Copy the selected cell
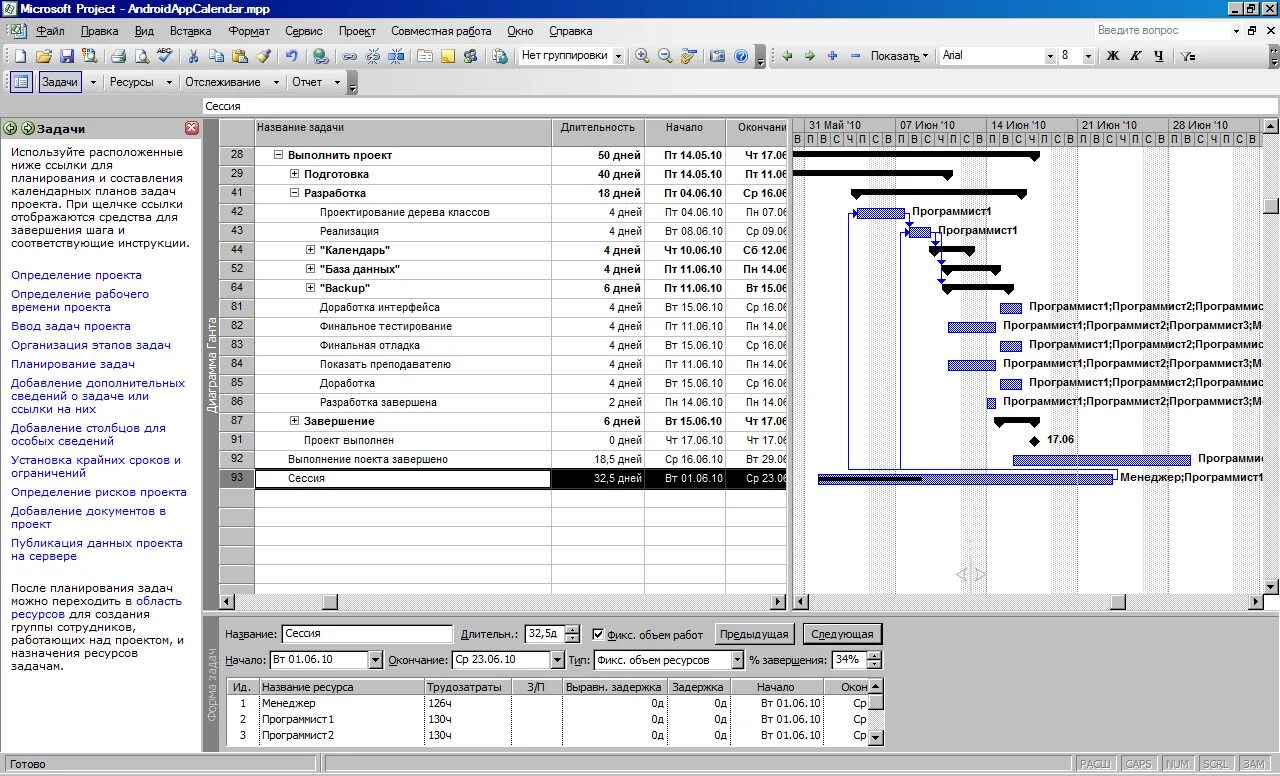Image resolution: width=1280 pixels, height=776 pixels. [216, 56]
